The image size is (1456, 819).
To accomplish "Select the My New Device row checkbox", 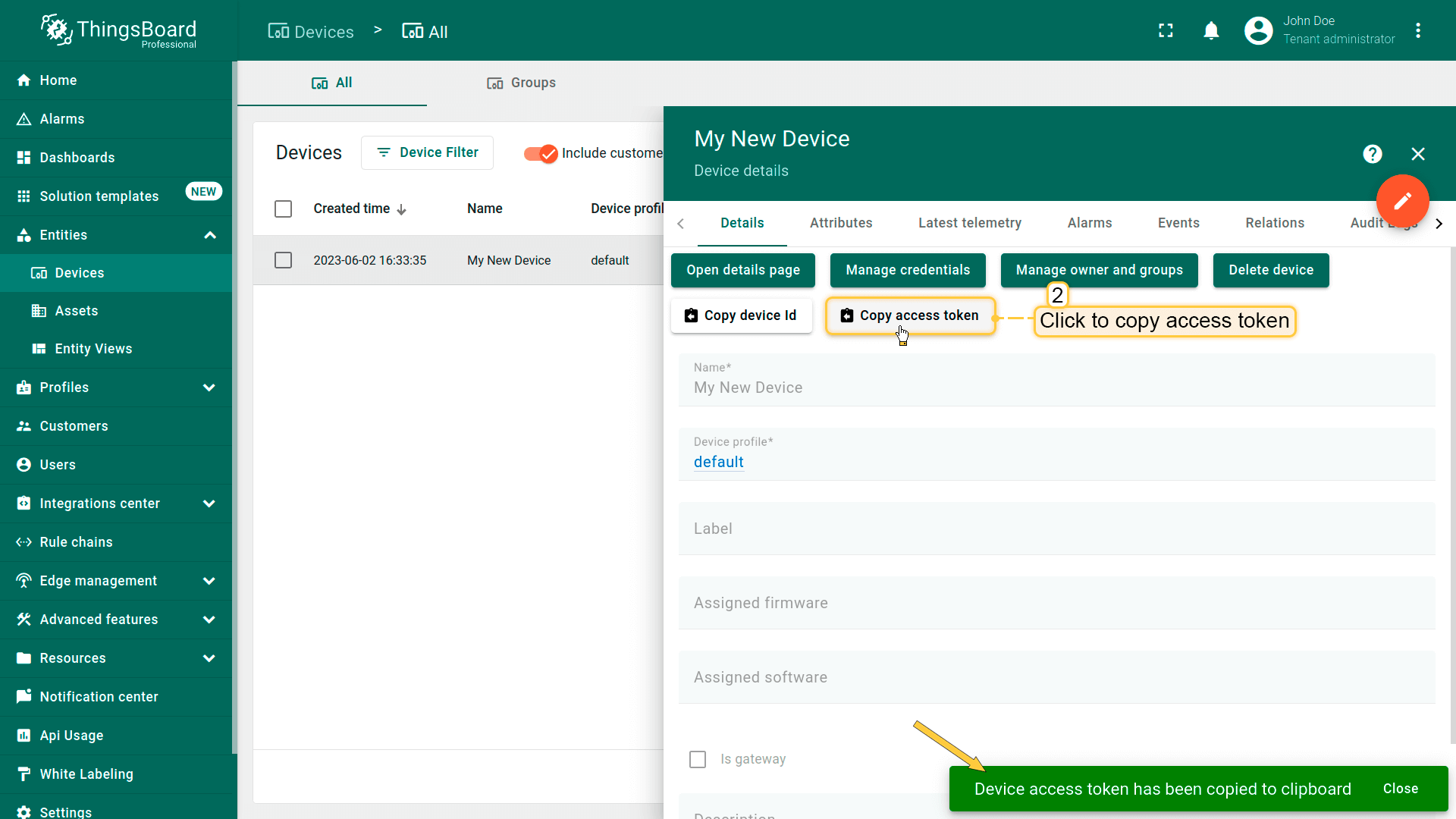I will click(x=283, y=260).
